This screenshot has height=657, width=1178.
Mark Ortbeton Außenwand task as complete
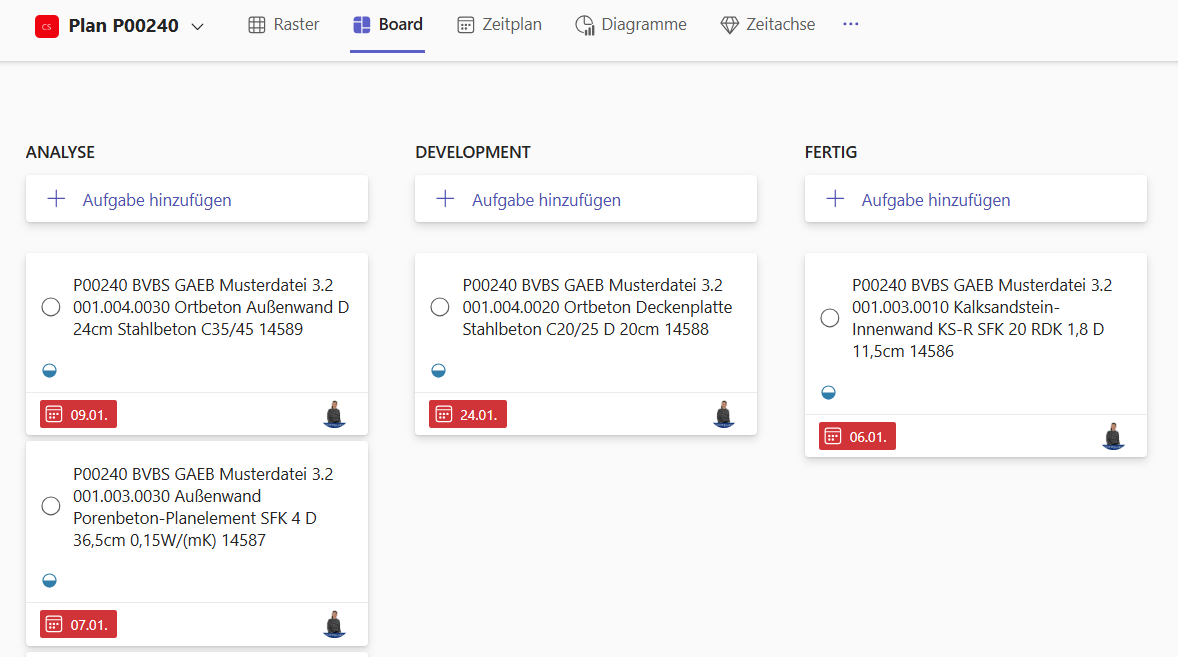point(51,307)
